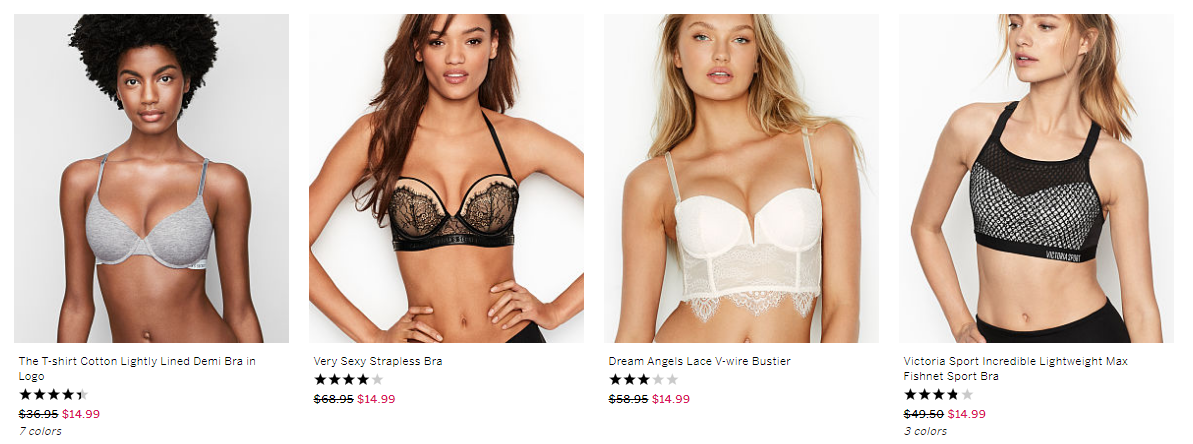
Task: Click the 3 colors label under the Sport Bra
Action: pyautogui.click(x=925, y=431)
